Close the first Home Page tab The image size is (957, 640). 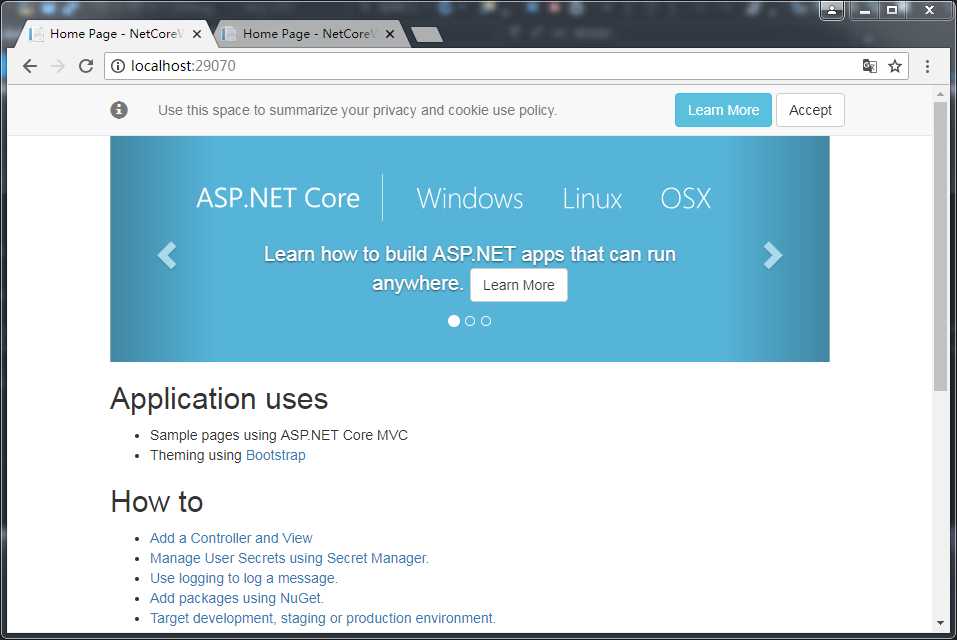[197, 34]
